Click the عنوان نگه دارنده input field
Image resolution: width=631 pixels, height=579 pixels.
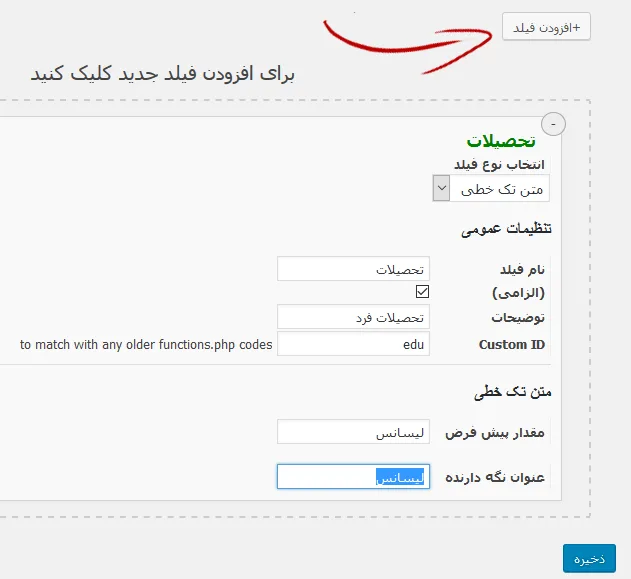pos(353,477)
